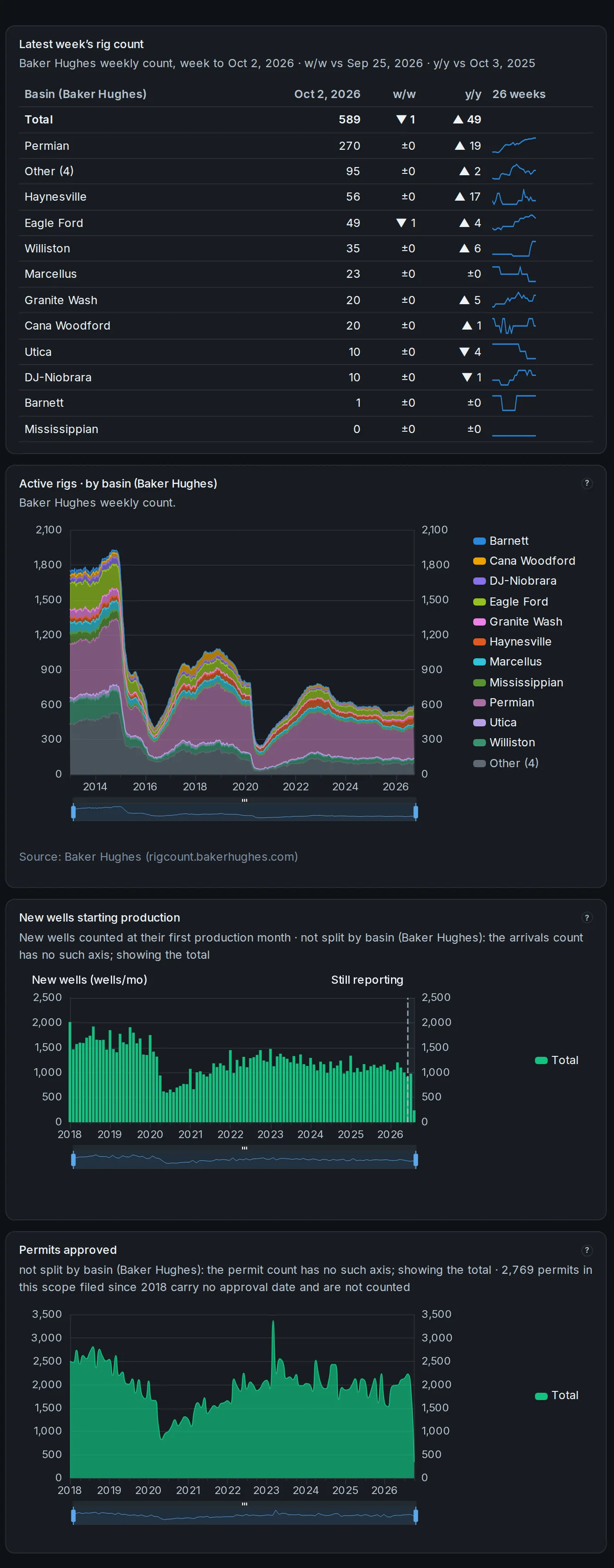Click y/y column header
This screenshot has height=1568, width=614.
point(473,94)
